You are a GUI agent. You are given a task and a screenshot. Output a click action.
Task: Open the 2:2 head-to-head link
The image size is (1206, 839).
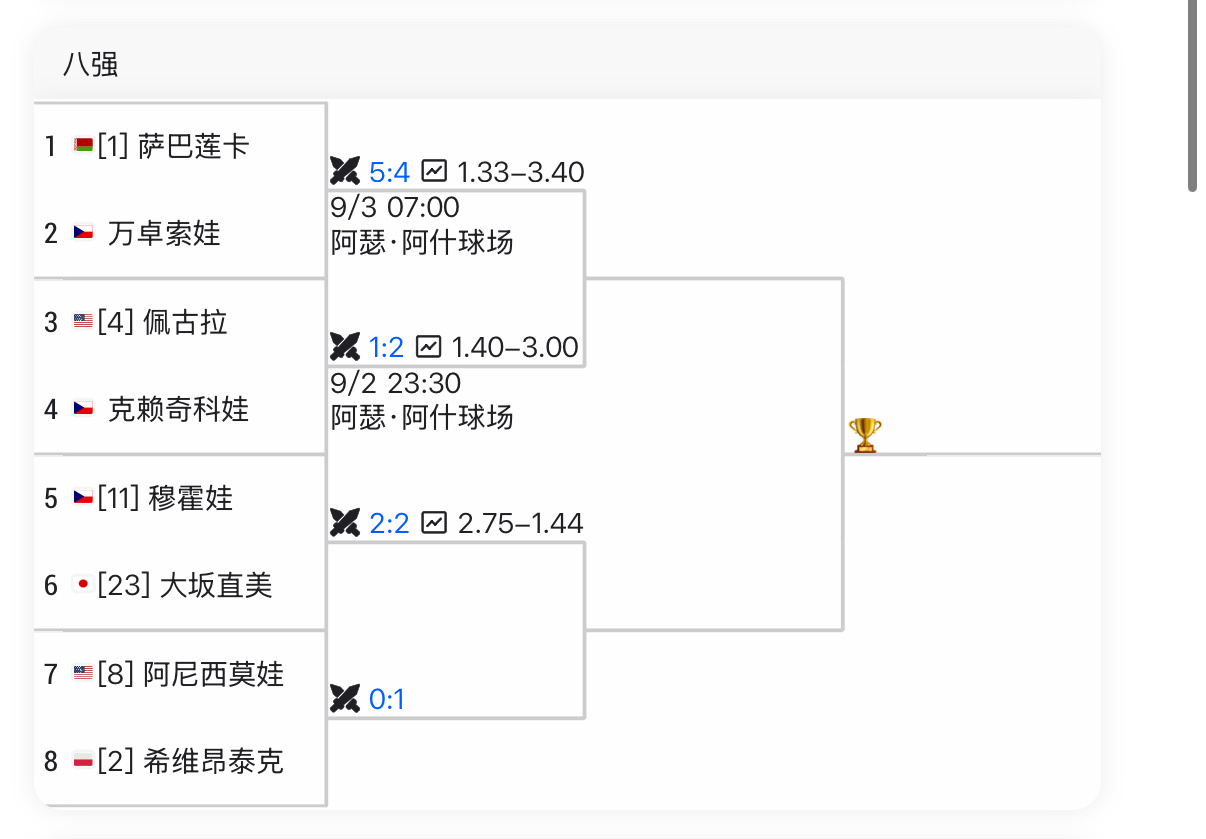click(389, 523)
